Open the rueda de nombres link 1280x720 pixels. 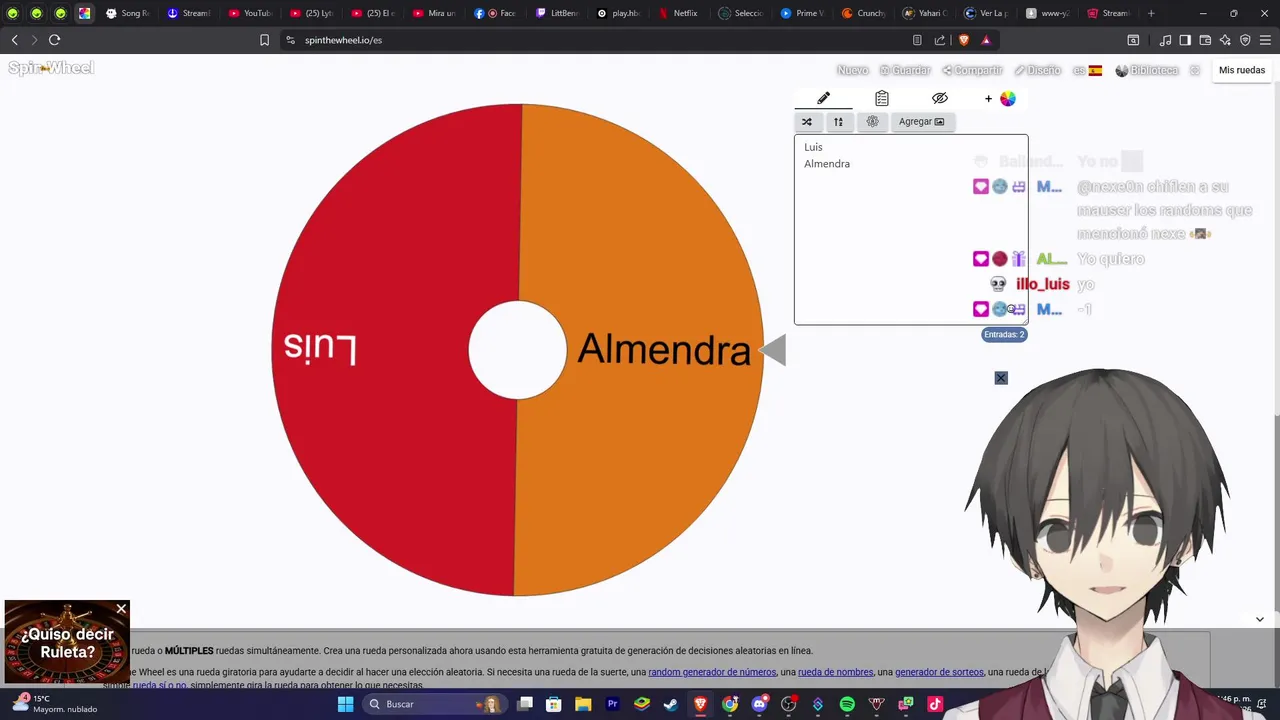coord(835,672)
